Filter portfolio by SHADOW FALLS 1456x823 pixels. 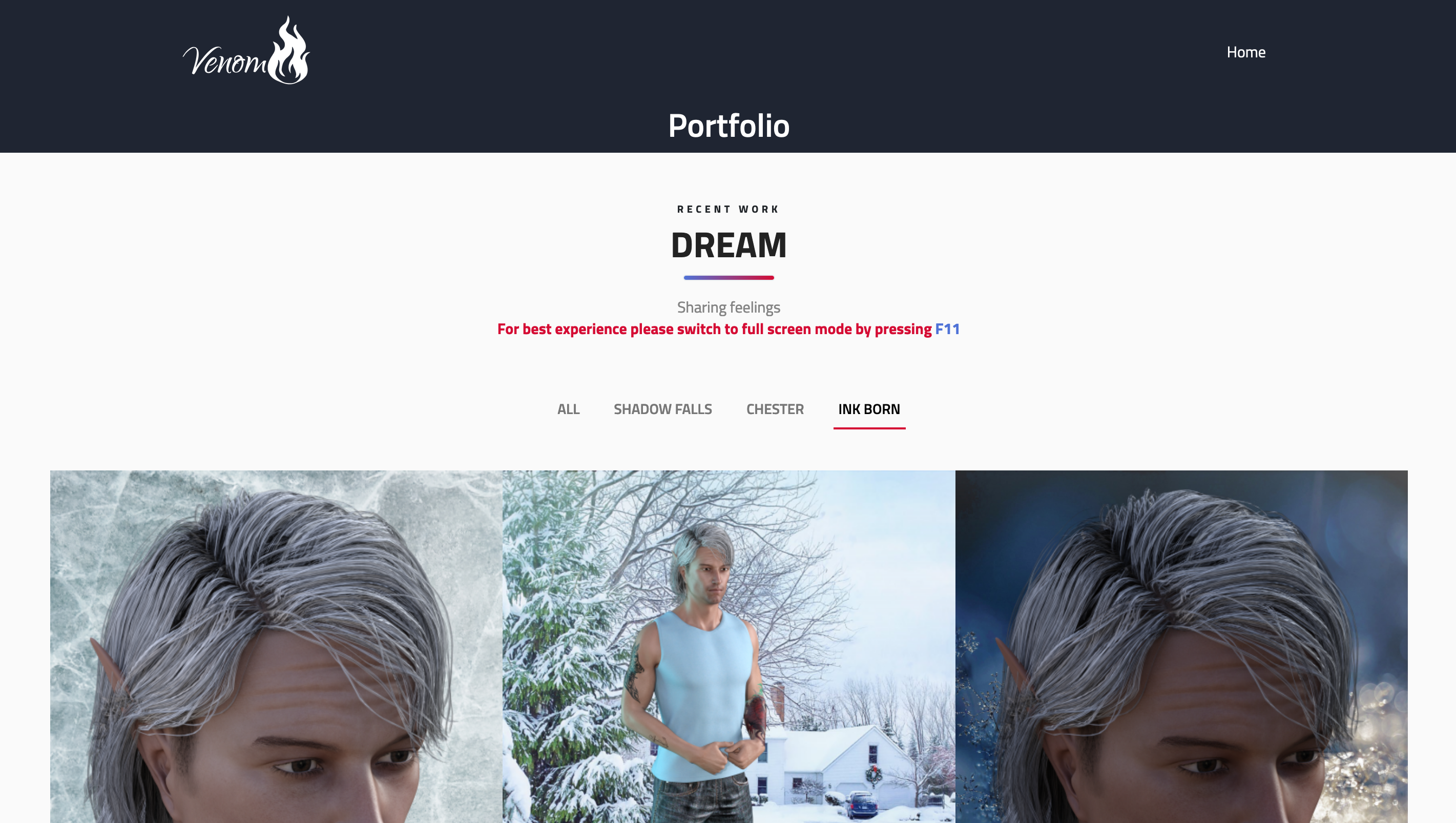tap(662, 408)
